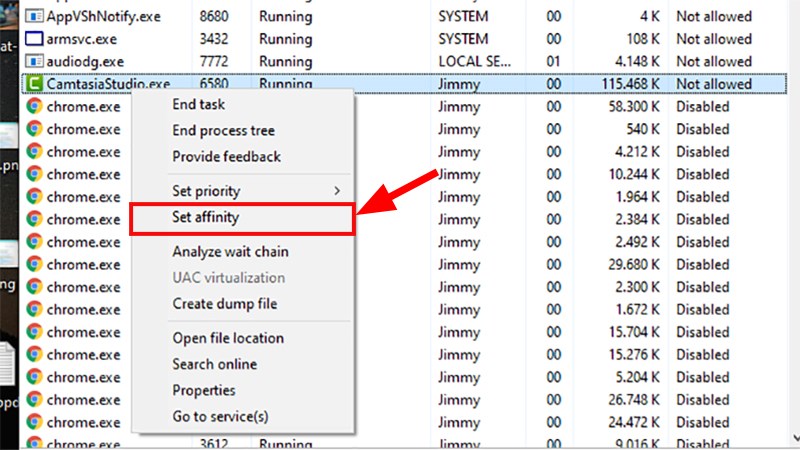The image size is (800, 450).
Task: Select the AppVShNotify.exe process name
Action: (104, 16)
